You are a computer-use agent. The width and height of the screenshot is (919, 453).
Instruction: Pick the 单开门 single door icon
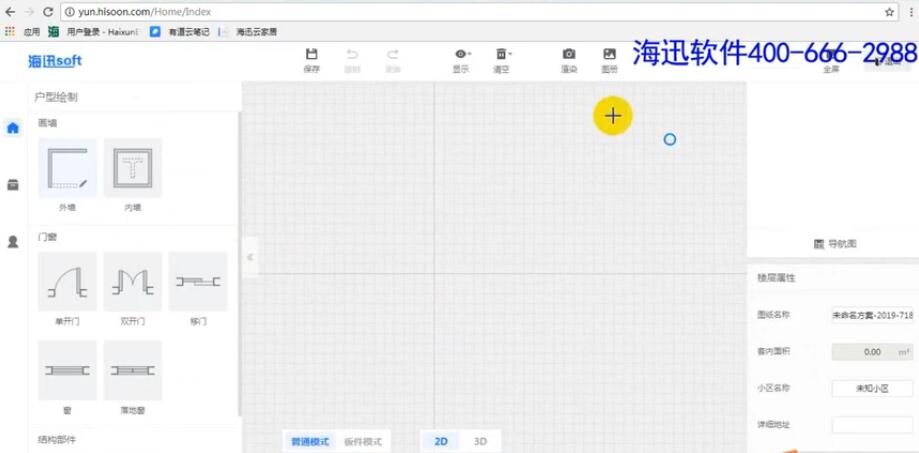[x=67, y=281]
